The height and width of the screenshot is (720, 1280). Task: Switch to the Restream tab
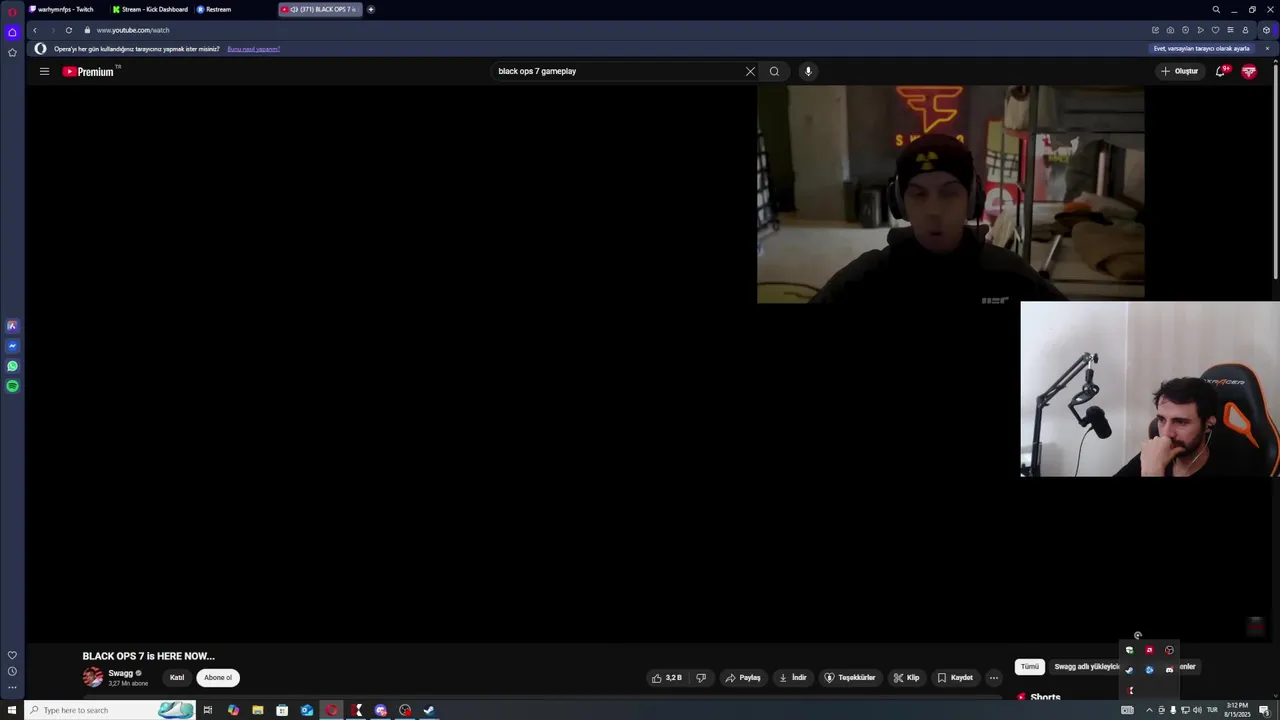(x=214, y=9)
